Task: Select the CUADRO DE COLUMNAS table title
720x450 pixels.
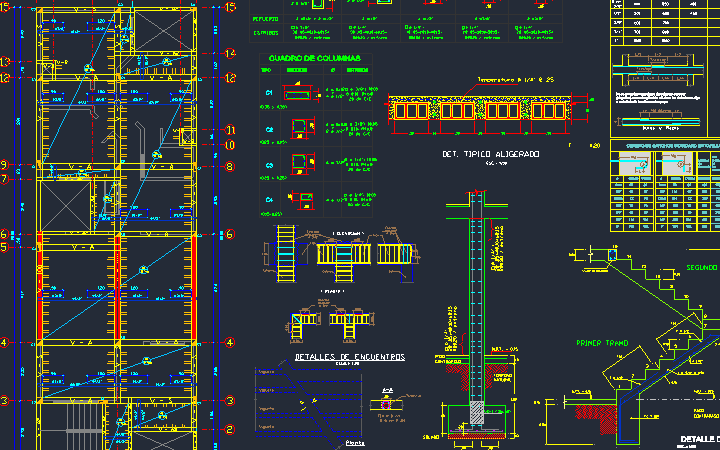Action: click(x=315, y=58)
